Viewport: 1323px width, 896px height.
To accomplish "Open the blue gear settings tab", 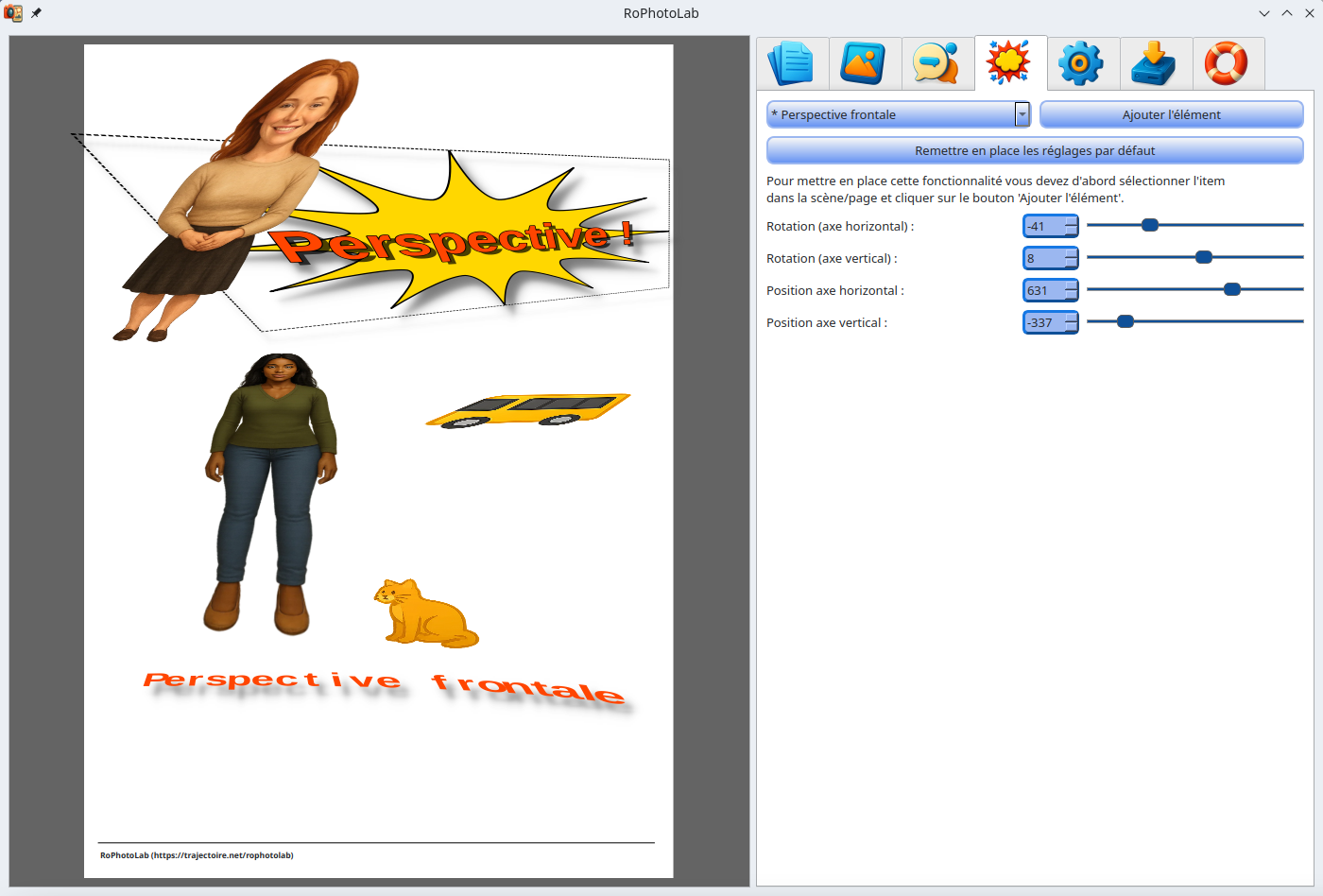I will (x=1082, y=63).
